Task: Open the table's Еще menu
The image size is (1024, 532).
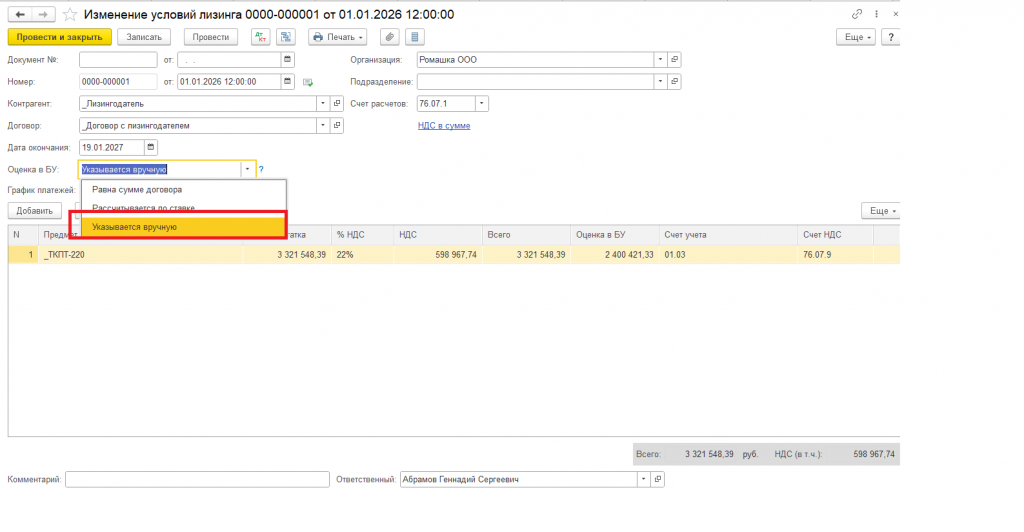Action: [881, 211]
